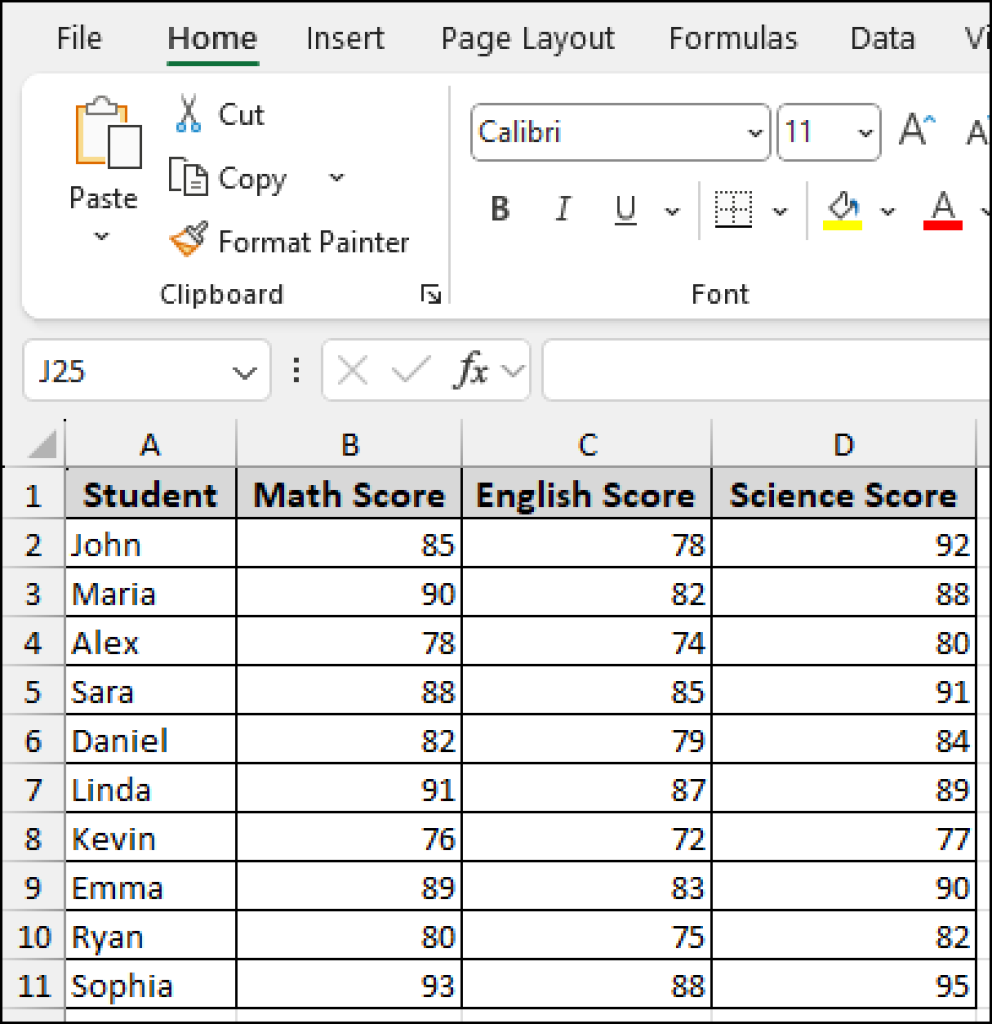Open the Clipboard dialog launcher
This screenshot has height=1024, width=992.
pyautogui.click(x=431, y=294)
